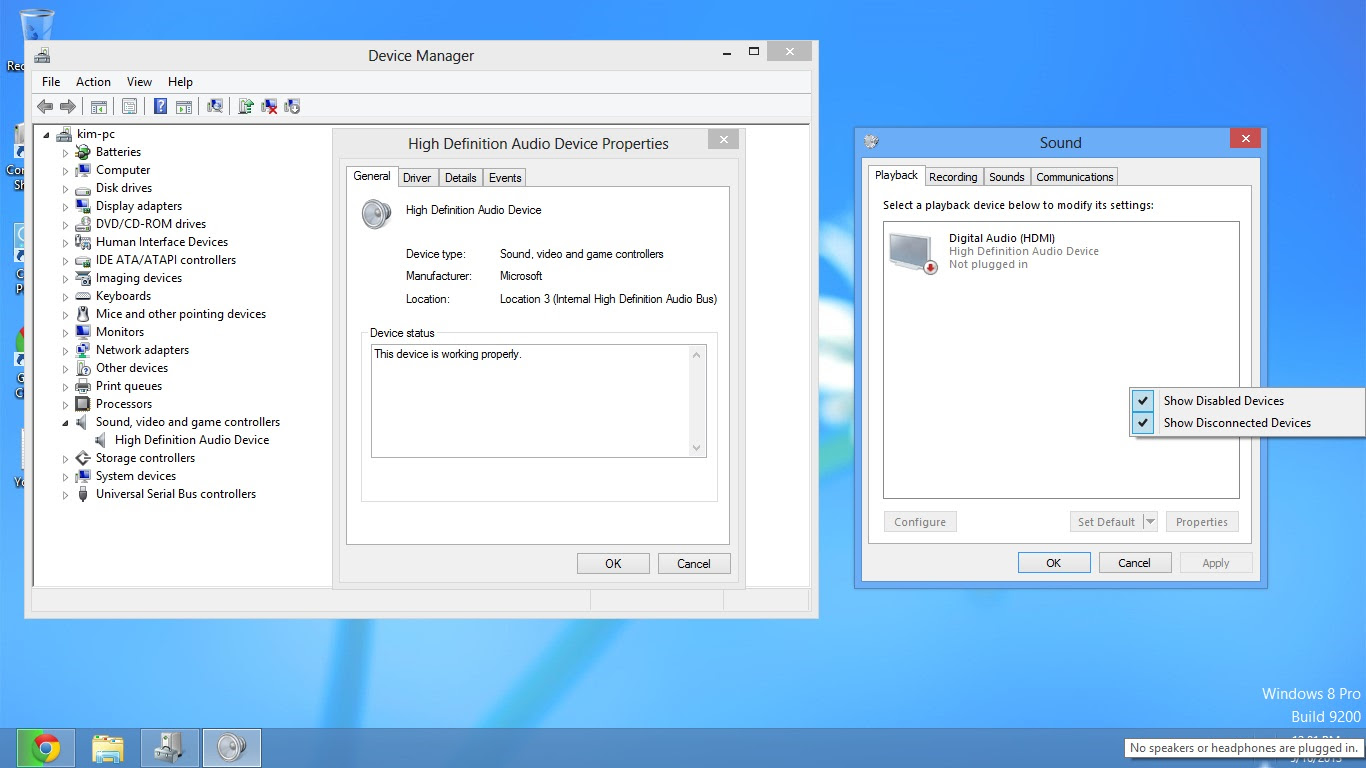Click the Properties toolbar icon in Device Manager

click(130, 106)
